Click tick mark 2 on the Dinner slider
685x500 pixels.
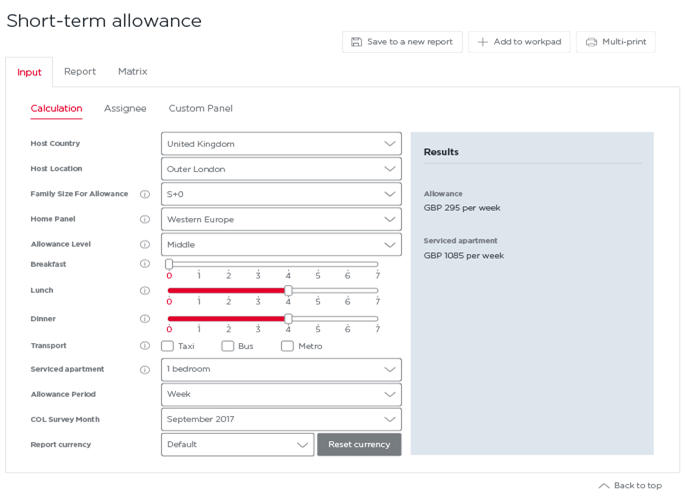tap(228, 329)
